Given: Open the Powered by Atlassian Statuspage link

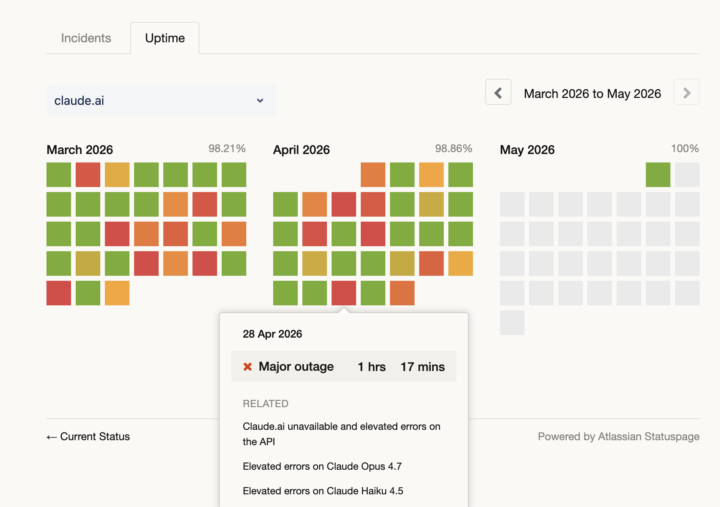Looking at the screenshot, I should click(x=619, y=436).
